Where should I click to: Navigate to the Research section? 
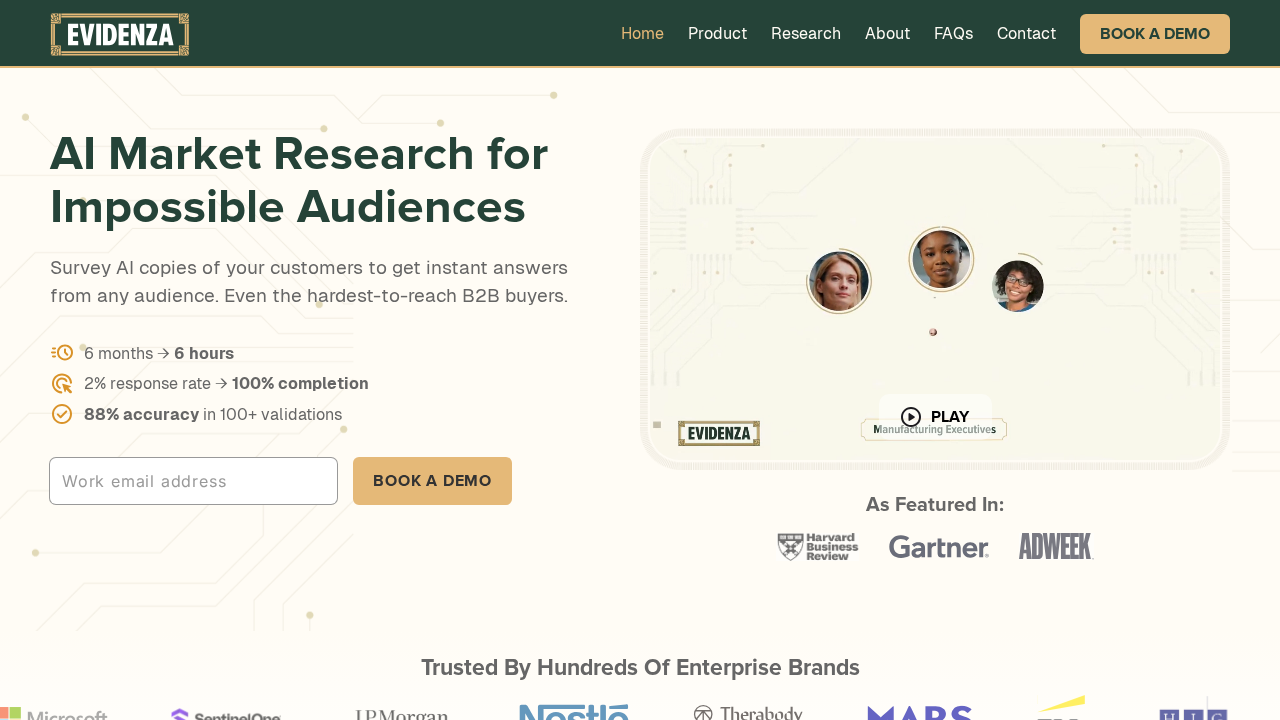point(806,33)
